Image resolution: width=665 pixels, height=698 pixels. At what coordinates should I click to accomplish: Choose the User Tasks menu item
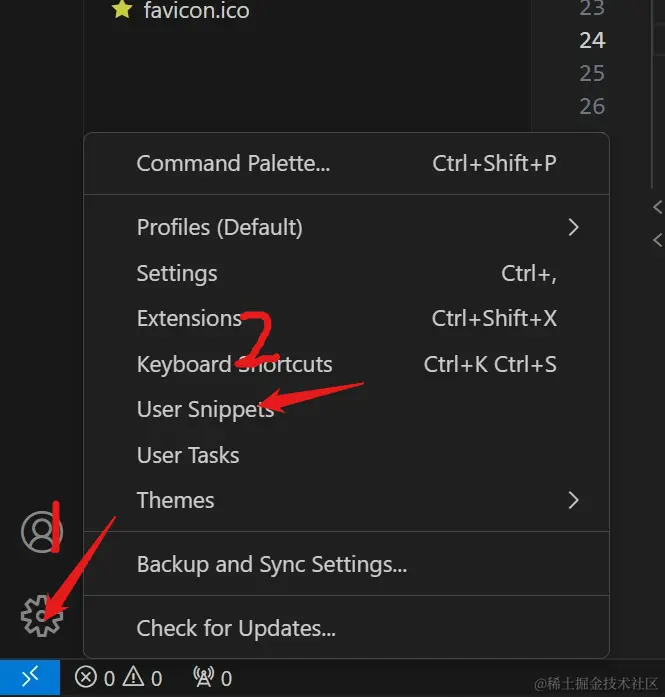tap(188, 455)
